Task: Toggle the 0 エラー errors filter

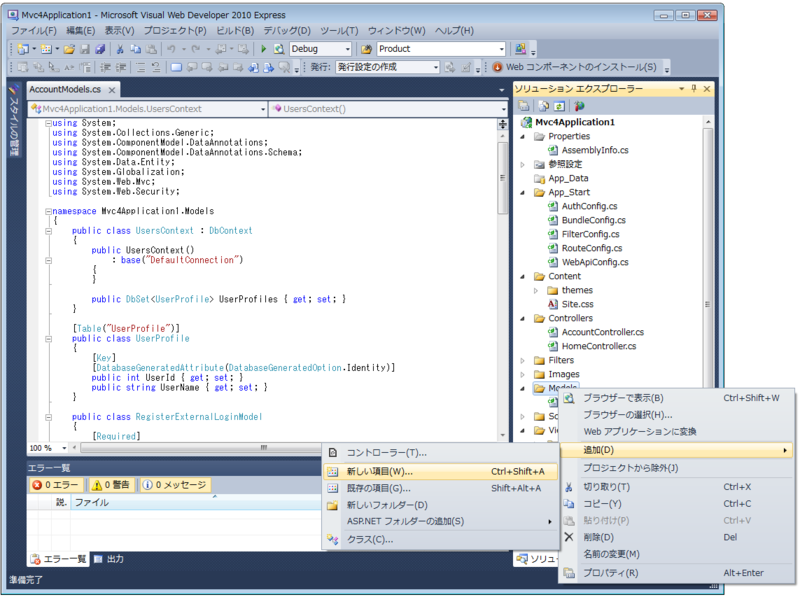Action: click(55, 485)
